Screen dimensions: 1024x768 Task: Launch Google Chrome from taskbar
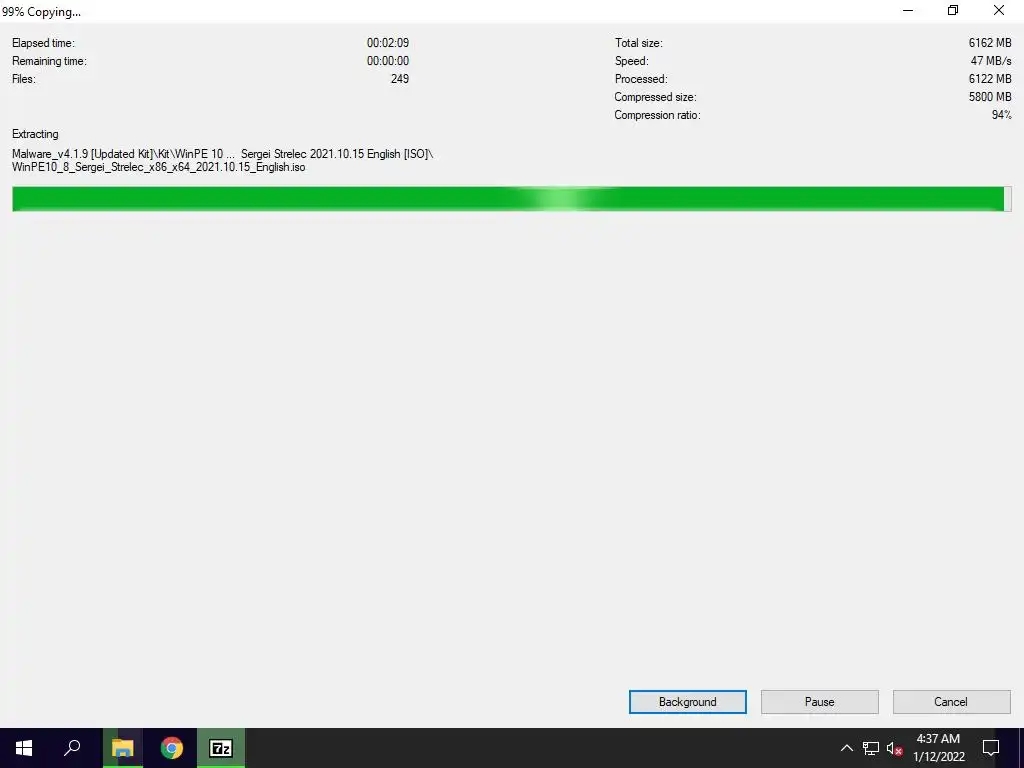(x=172, y=748)
